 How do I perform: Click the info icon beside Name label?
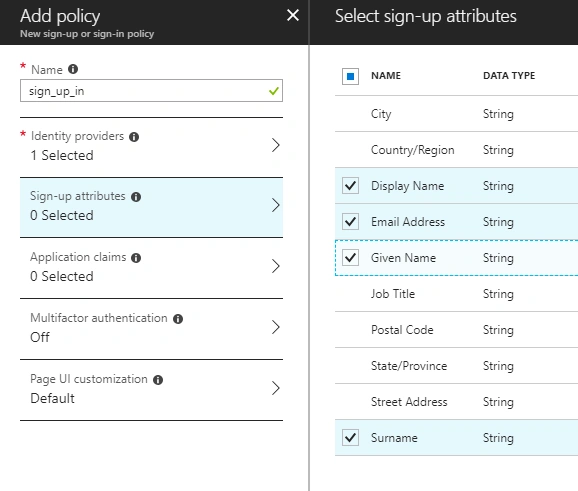(x=73, y=69)
